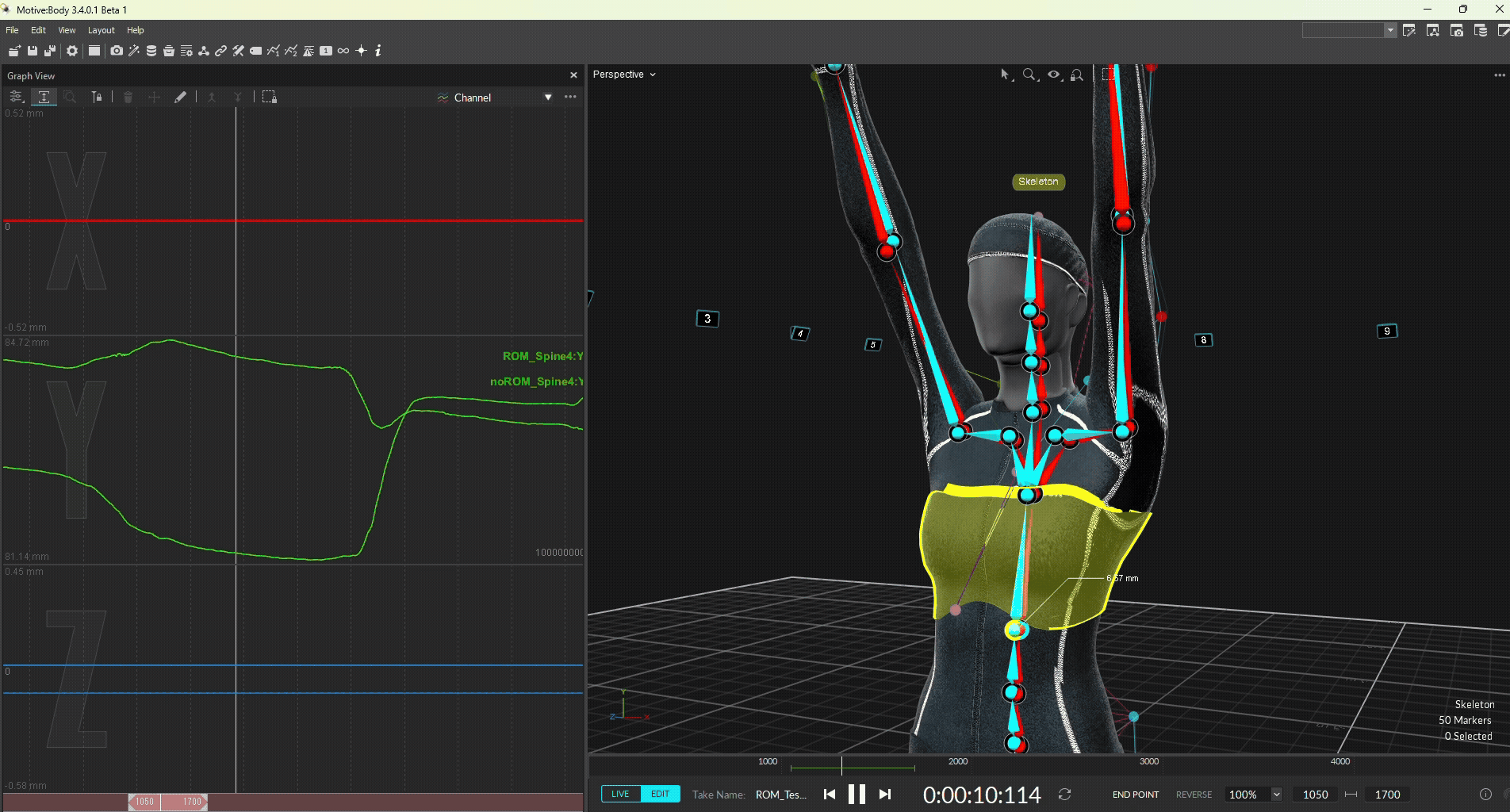Pause playback in the control deck
Image resolution: width=1510 pixels, height=812 pixels.
click(x=857, y=794)
